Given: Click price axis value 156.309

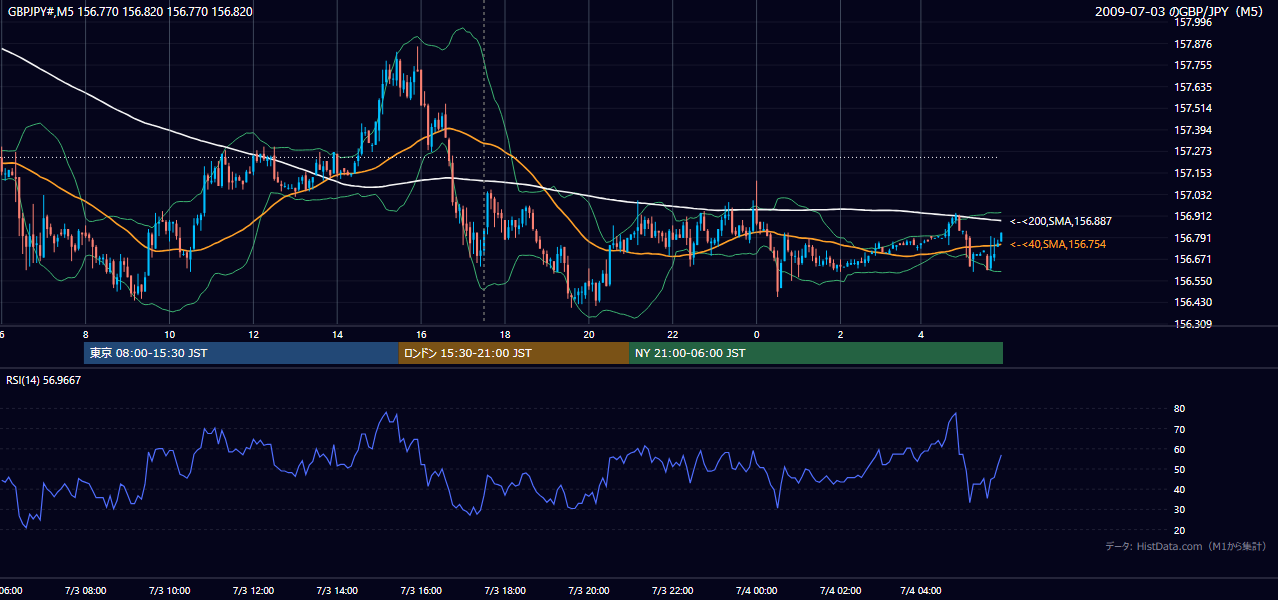Looking at the screenshot, I should (x=1192, y=324).
